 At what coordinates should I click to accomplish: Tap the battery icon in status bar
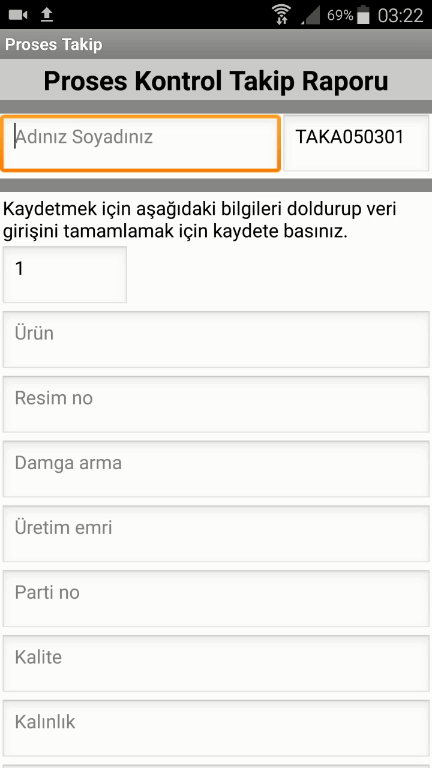(x=363, y=15)
